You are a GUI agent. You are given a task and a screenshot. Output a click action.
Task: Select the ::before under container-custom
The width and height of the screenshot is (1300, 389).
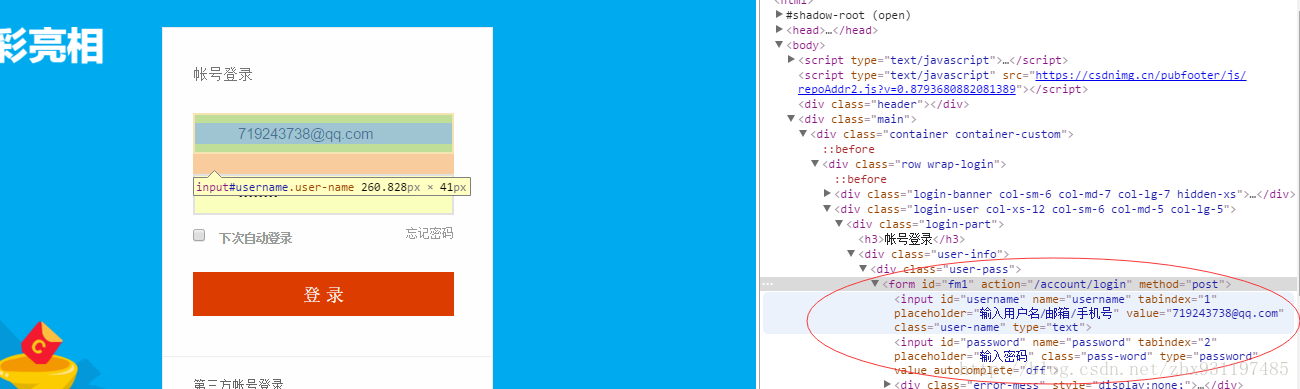[848, 149]
